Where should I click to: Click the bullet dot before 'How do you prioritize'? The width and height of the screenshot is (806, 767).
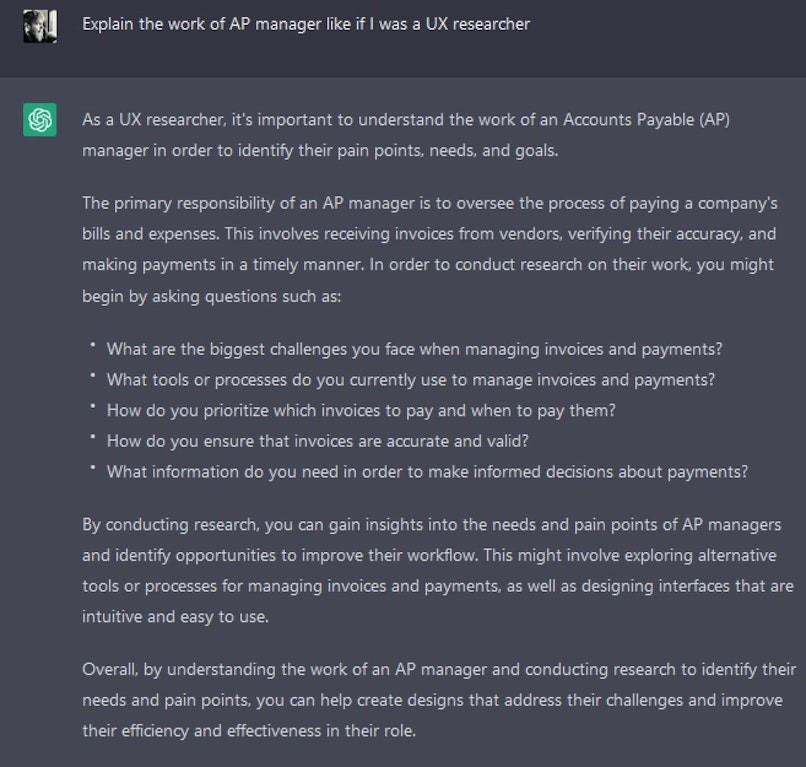coord(93,406)
